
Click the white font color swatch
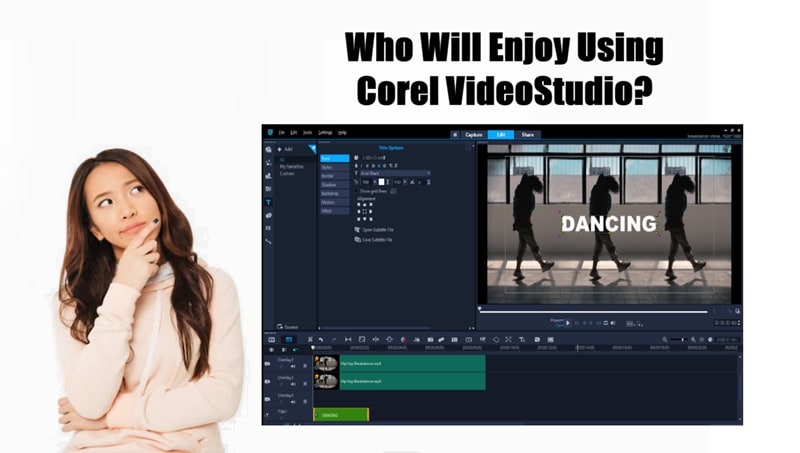(x=381, y=182)
